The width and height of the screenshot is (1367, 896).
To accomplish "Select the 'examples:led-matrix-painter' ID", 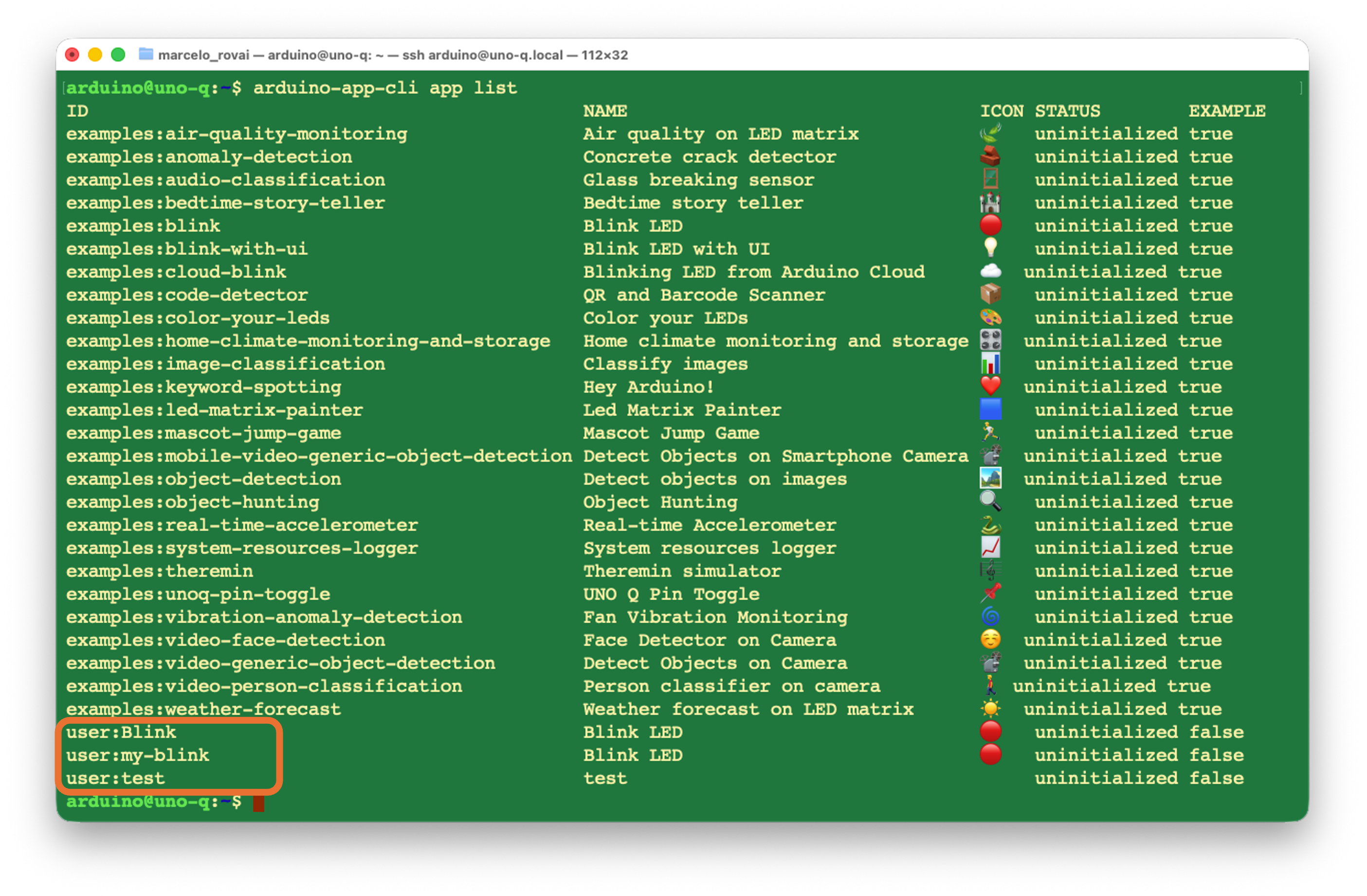I will point(215,410).
